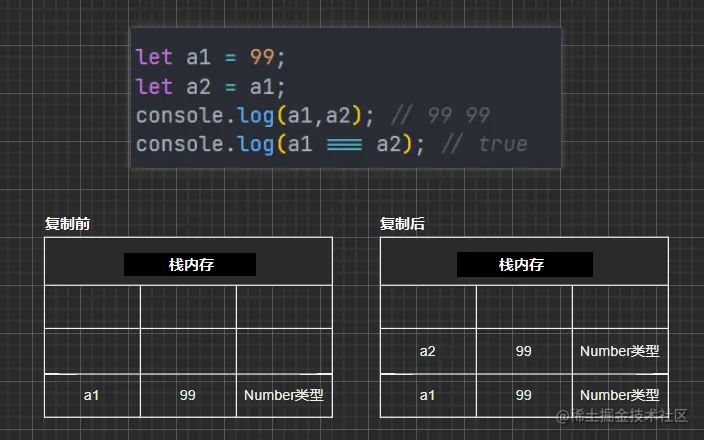This screenshot has height=440, width=704.
Task: Click the "99" cell in the 复制前 table
Action: pyautogui.click(x=188, y=395)
